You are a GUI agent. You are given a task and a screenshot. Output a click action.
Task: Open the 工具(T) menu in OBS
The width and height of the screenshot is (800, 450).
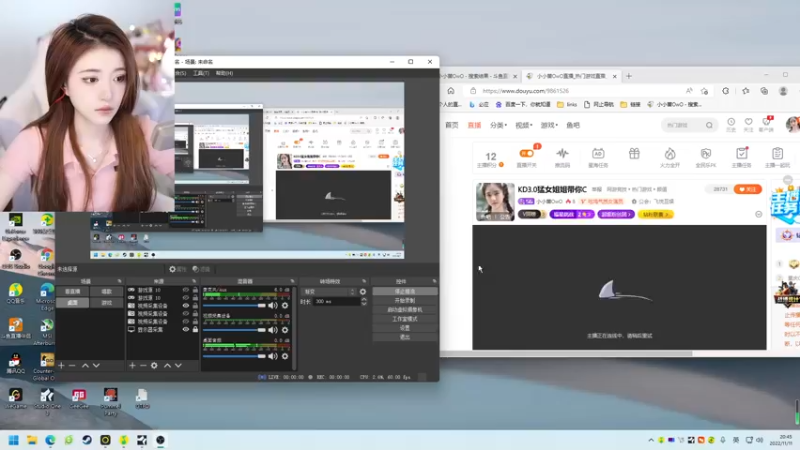201,73
